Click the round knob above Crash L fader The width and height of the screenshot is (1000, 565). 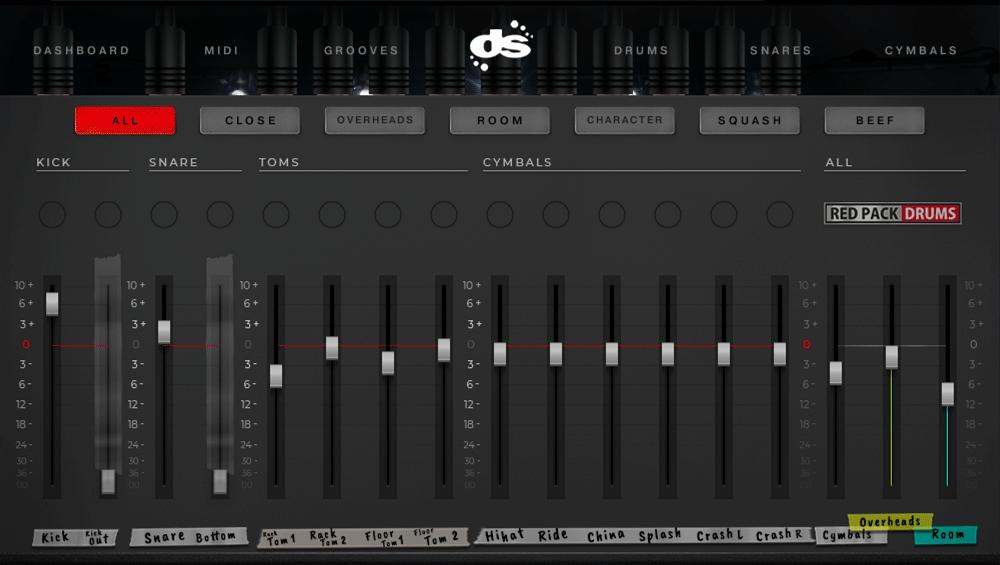724,214
